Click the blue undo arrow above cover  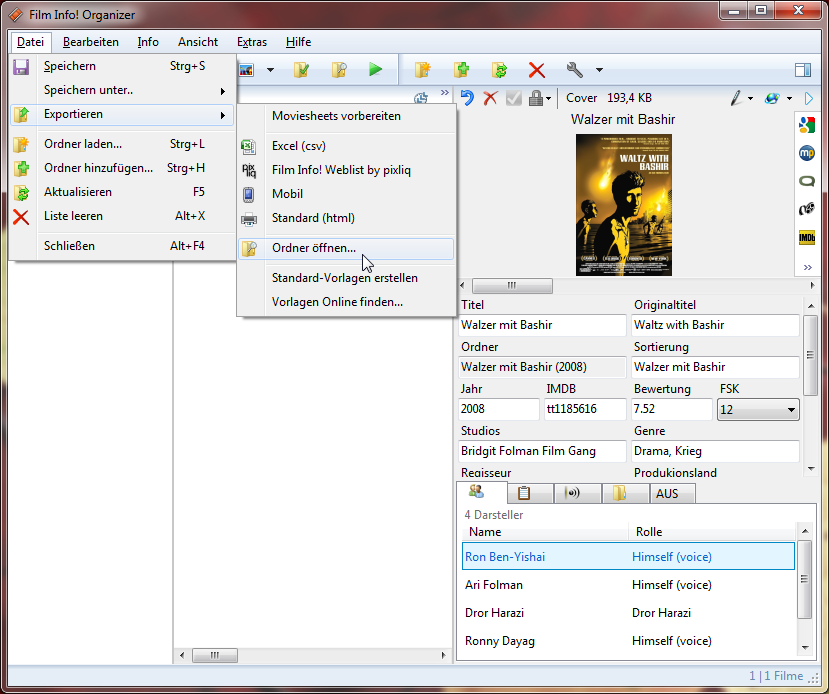coord(467,98)
